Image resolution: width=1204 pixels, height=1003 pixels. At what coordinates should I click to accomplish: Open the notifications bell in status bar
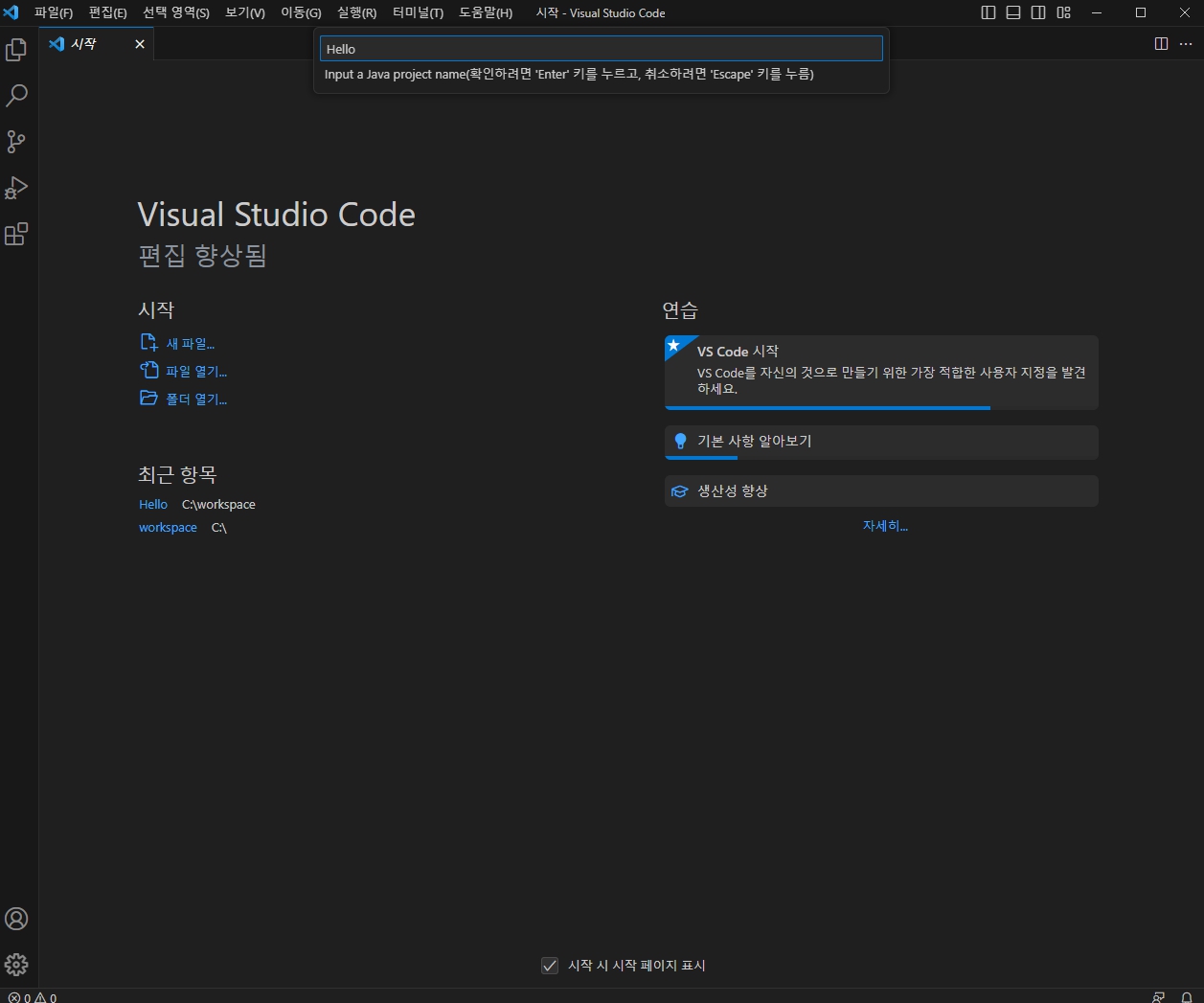pyautogui.click(x=1187, y=997)
